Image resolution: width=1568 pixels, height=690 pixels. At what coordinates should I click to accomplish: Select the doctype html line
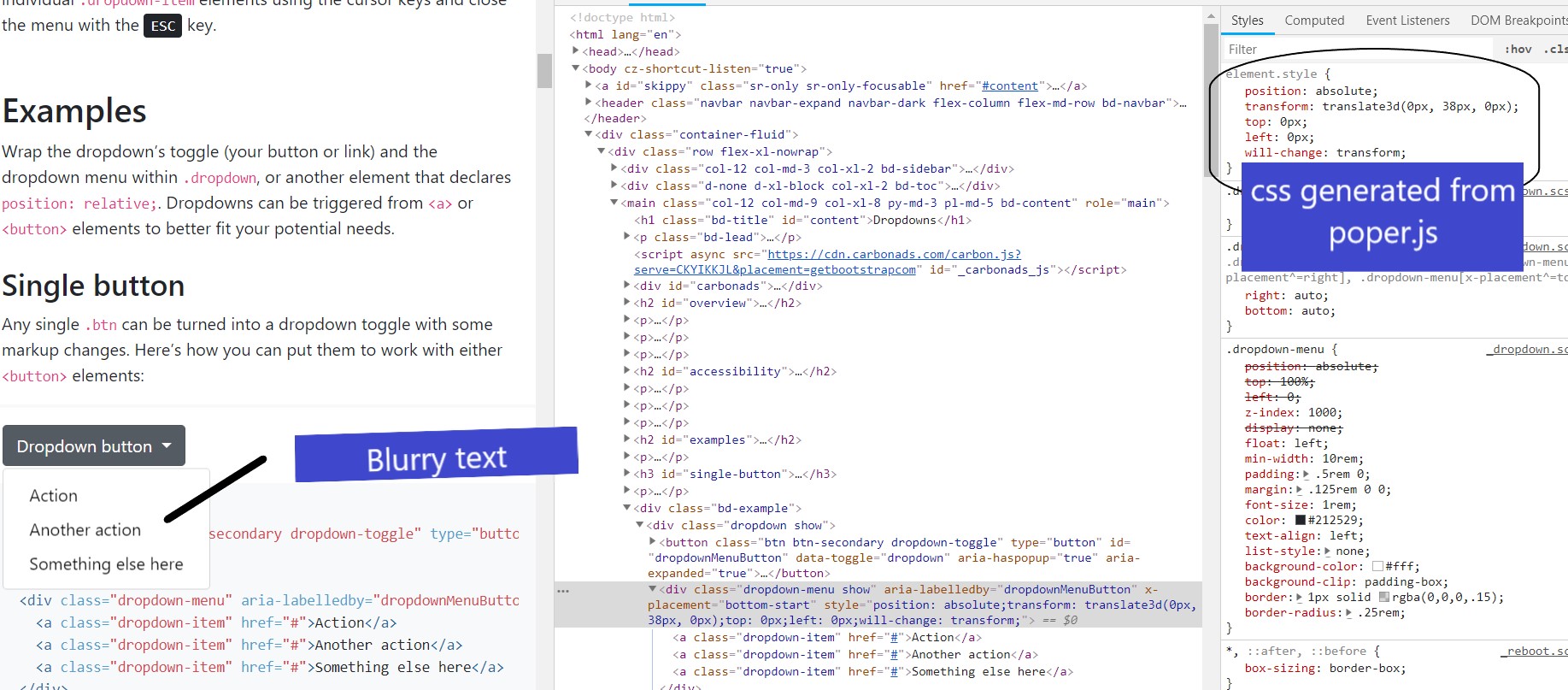tap(622, 17)
